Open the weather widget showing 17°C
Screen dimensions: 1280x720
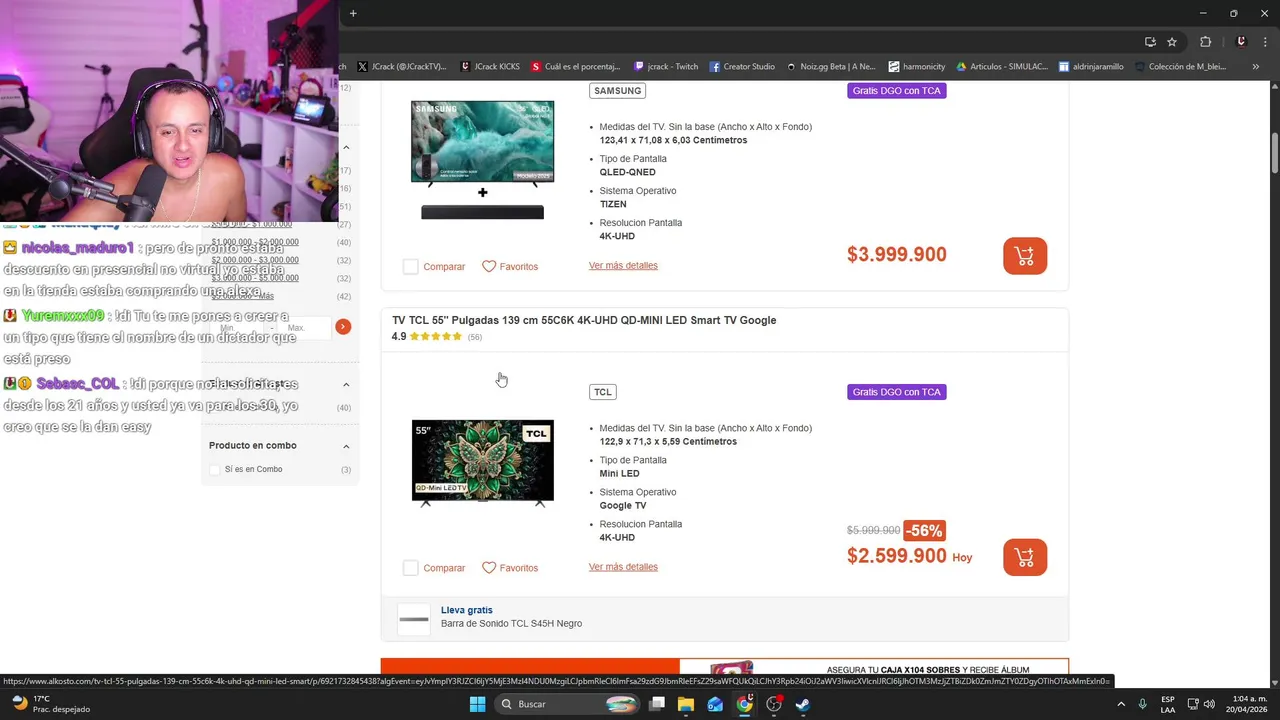pyautogui.click(x=48, y=704)
